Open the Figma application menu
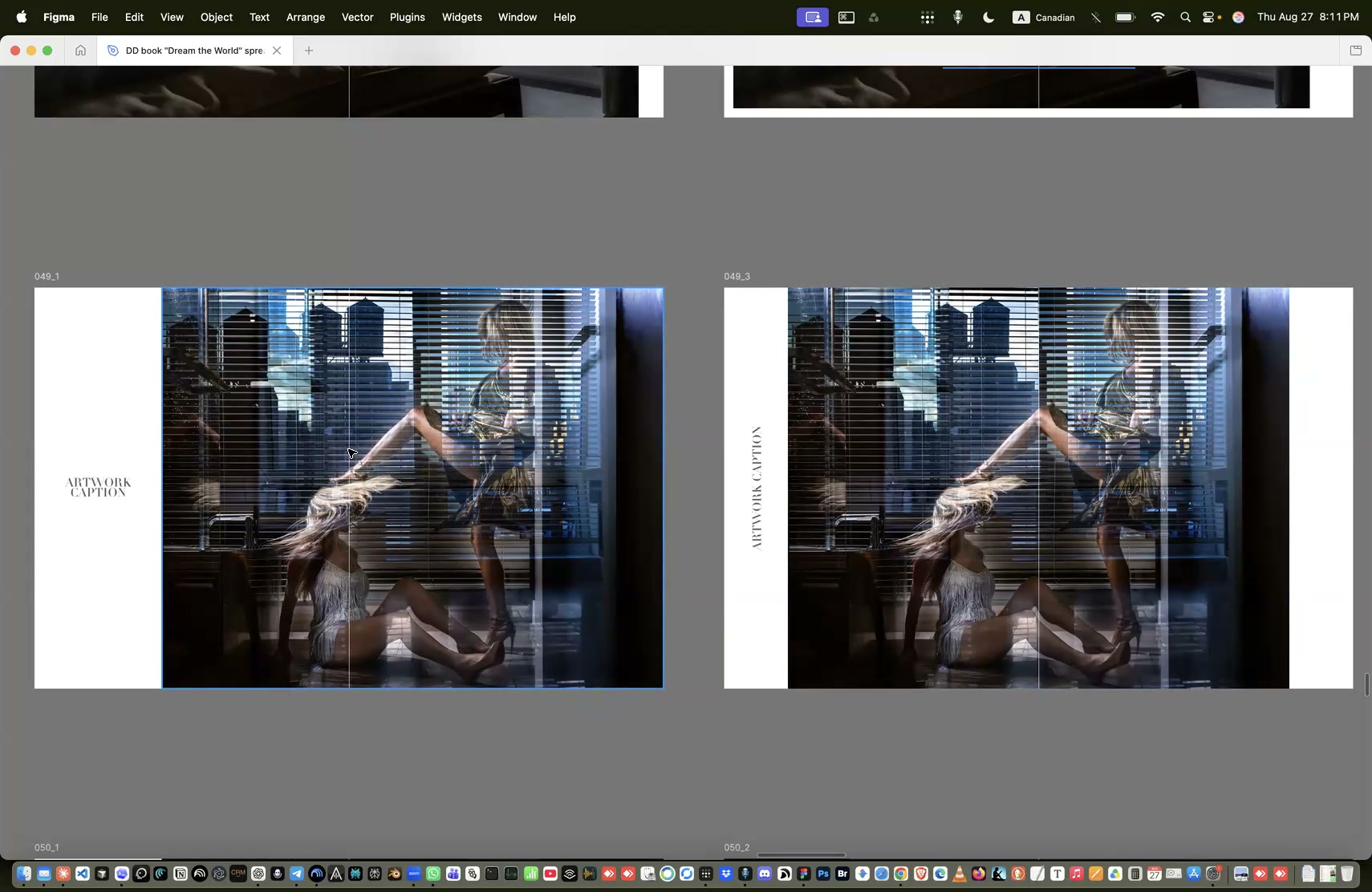This screenshot has width=1372, height=892. pos(59,17)
